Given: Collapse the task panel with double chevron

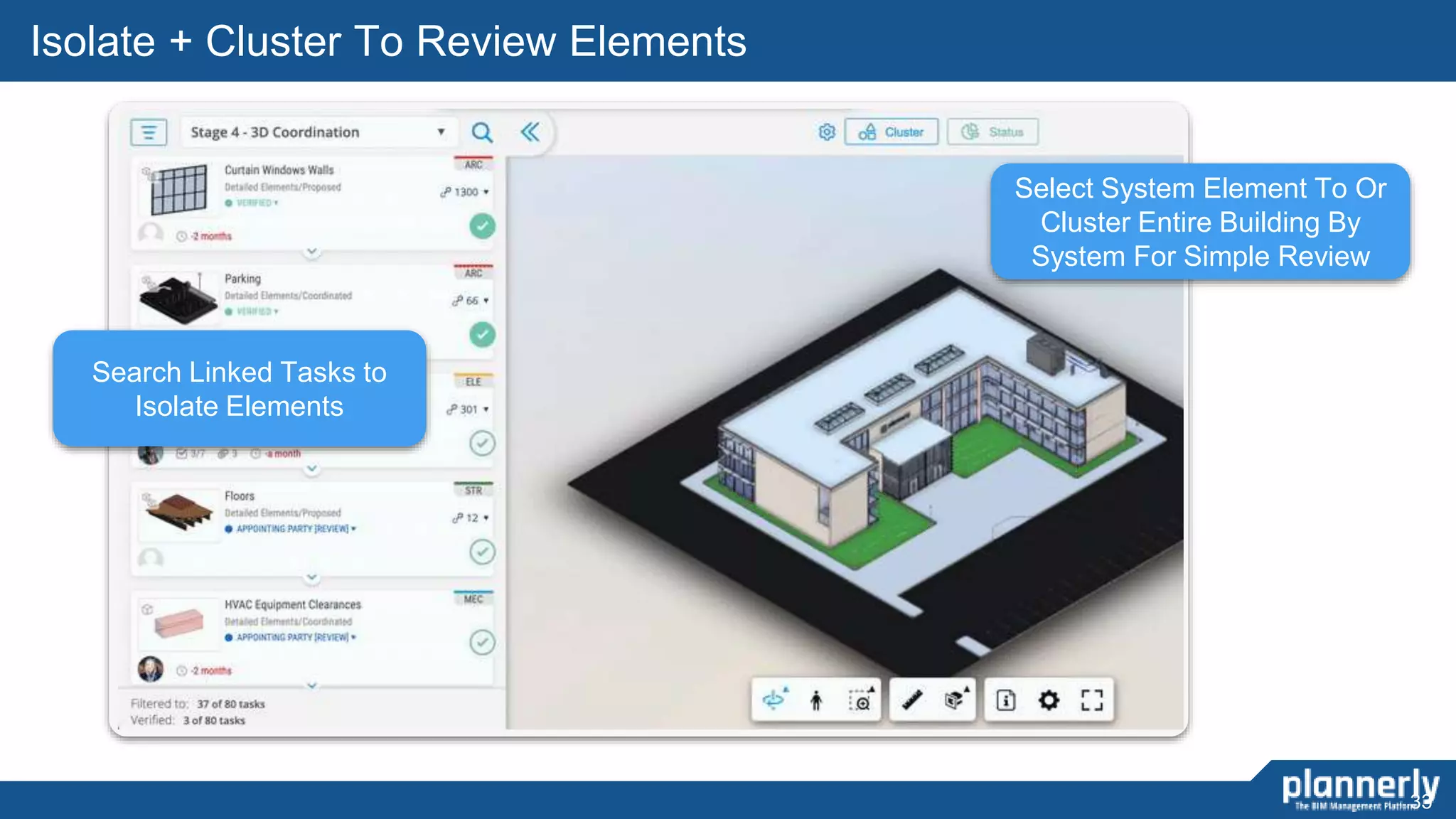Looking at the screenshot, I should coord(530,132).
